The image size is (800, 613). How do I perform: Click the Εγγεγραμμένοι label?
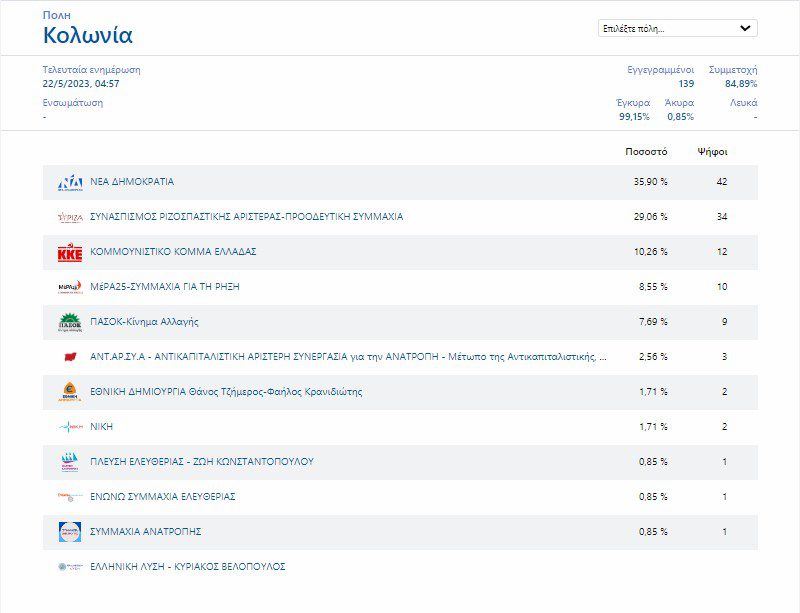pos(661,70)
